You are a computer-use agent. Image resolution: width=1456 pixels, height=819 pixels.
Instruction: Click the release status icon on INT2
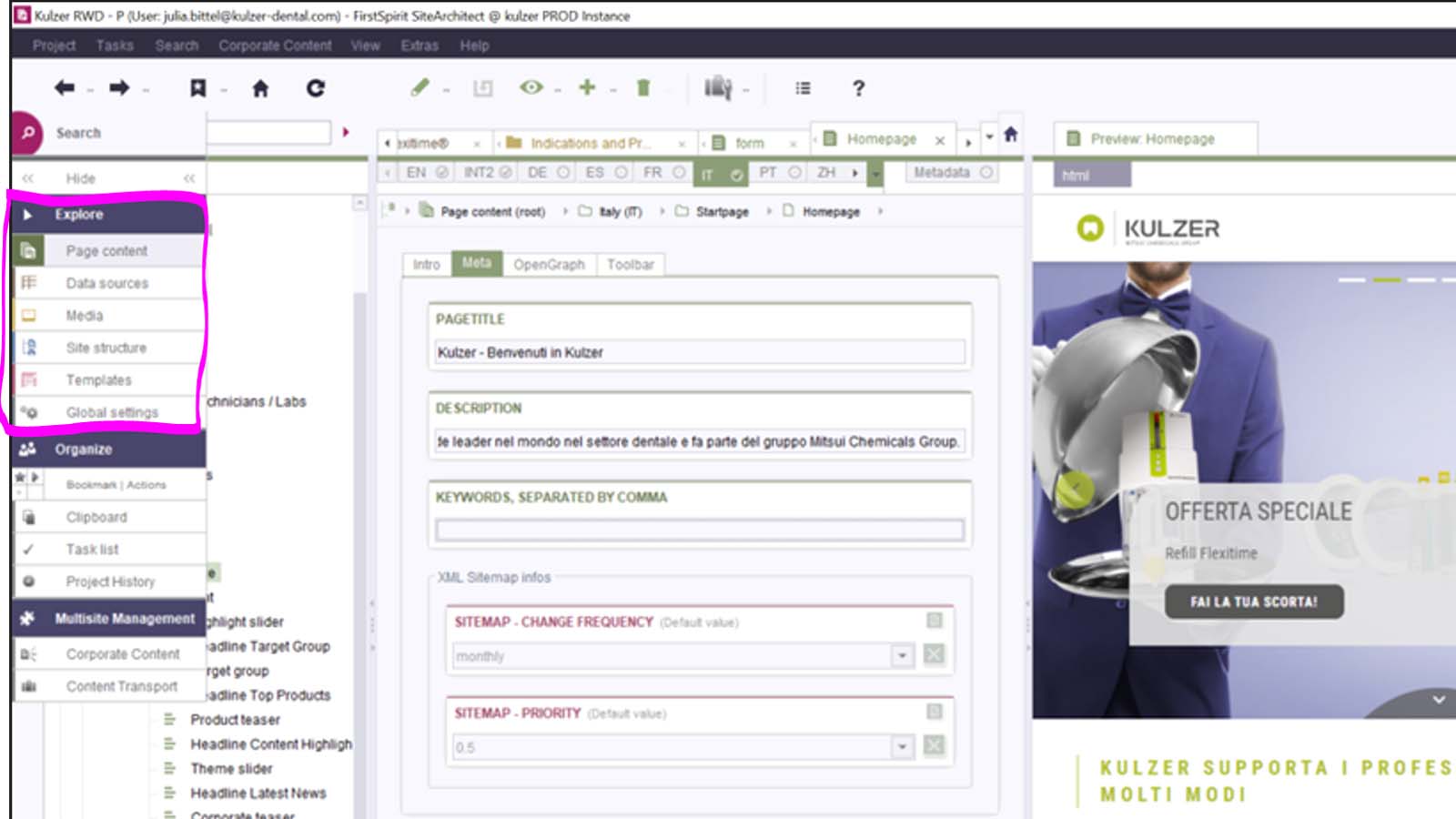click(506, 172)
